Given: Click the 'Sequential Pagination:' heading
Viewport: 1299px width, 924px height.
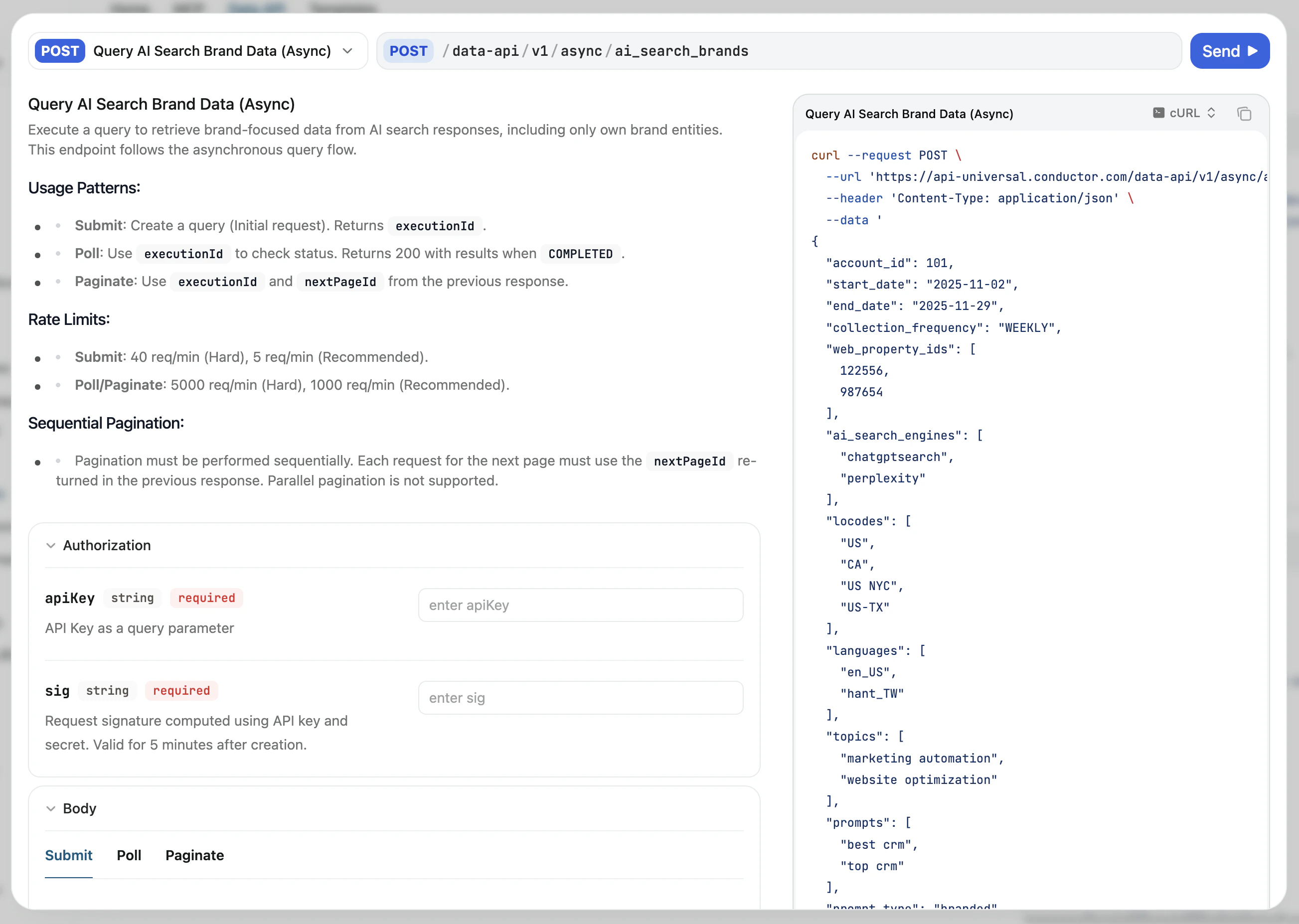Looking at the screenshot, I should point(106,423).
